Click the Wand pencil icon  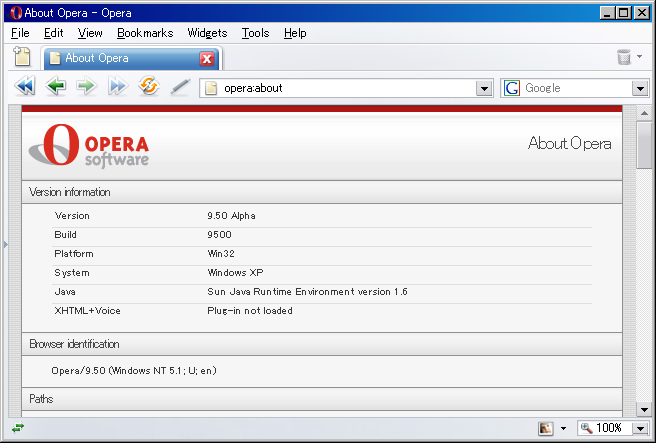[x=180, y=87]
